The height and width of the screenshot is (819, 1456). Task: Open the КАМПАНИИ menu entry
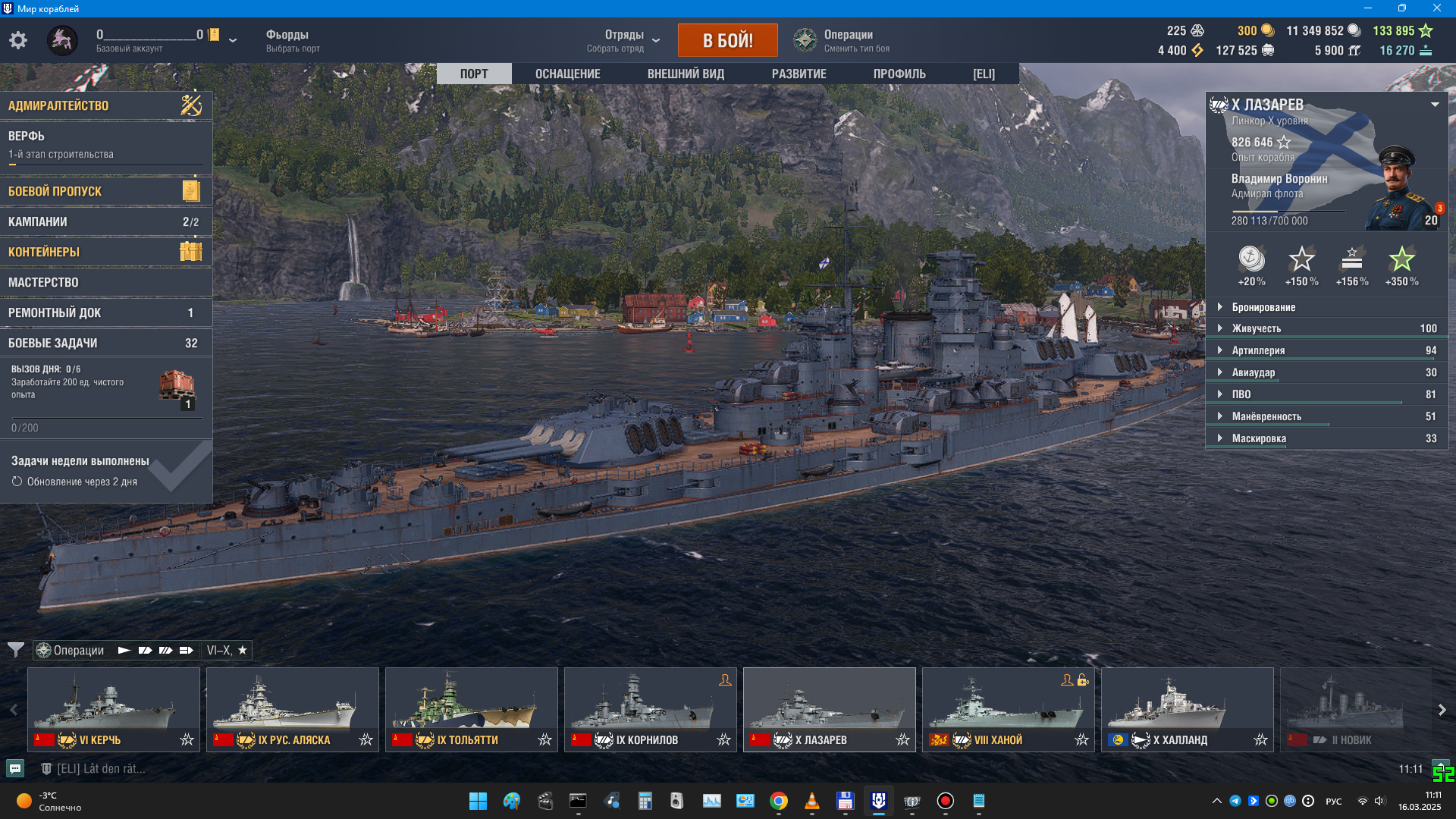coord(106,221)
